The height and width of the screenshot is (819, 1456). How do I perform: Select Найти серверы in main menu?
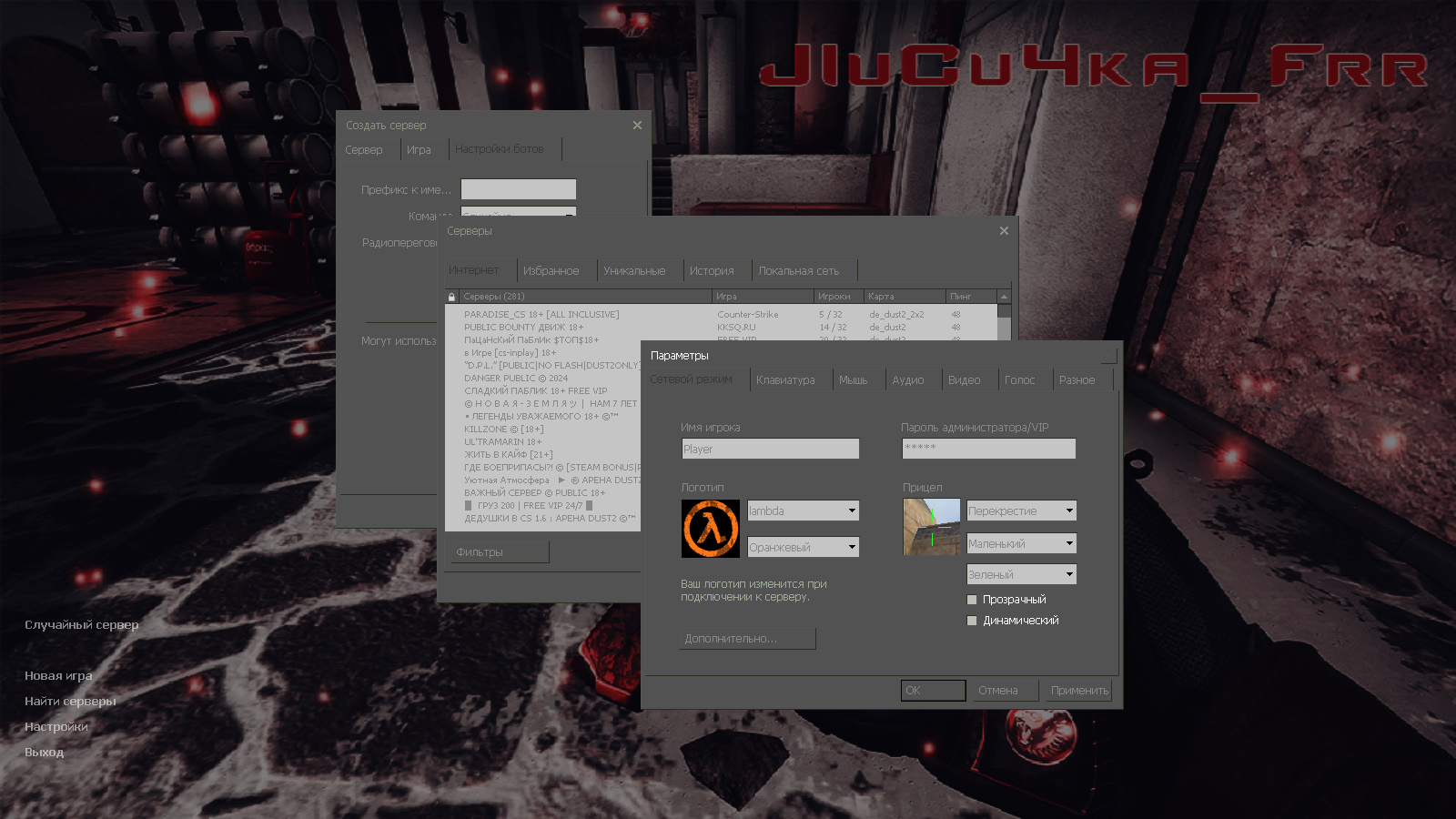pos(70,702)
